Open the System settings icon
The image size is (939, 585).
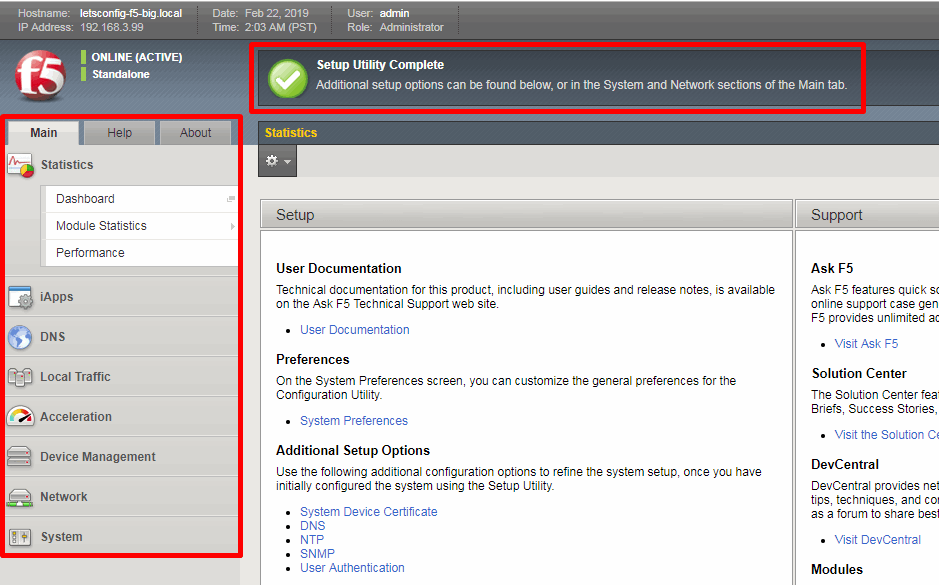click(x=20, y=537)
